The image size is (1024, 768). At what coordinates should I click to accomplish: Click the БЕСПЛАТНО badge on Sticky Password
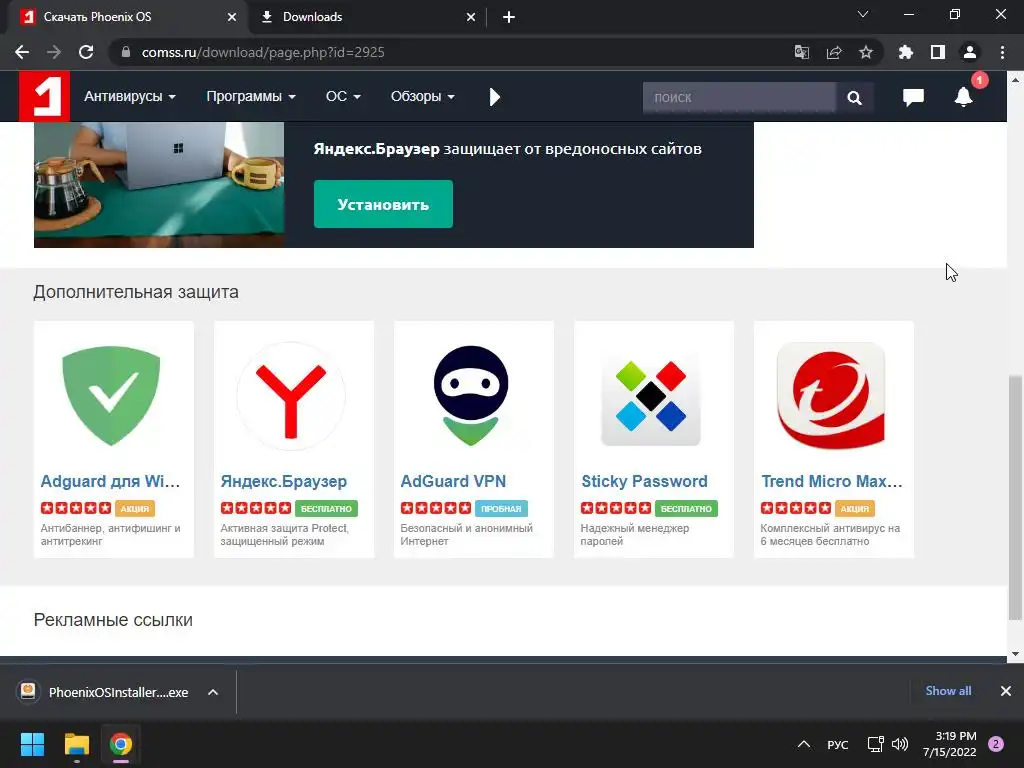pos(686,509)
